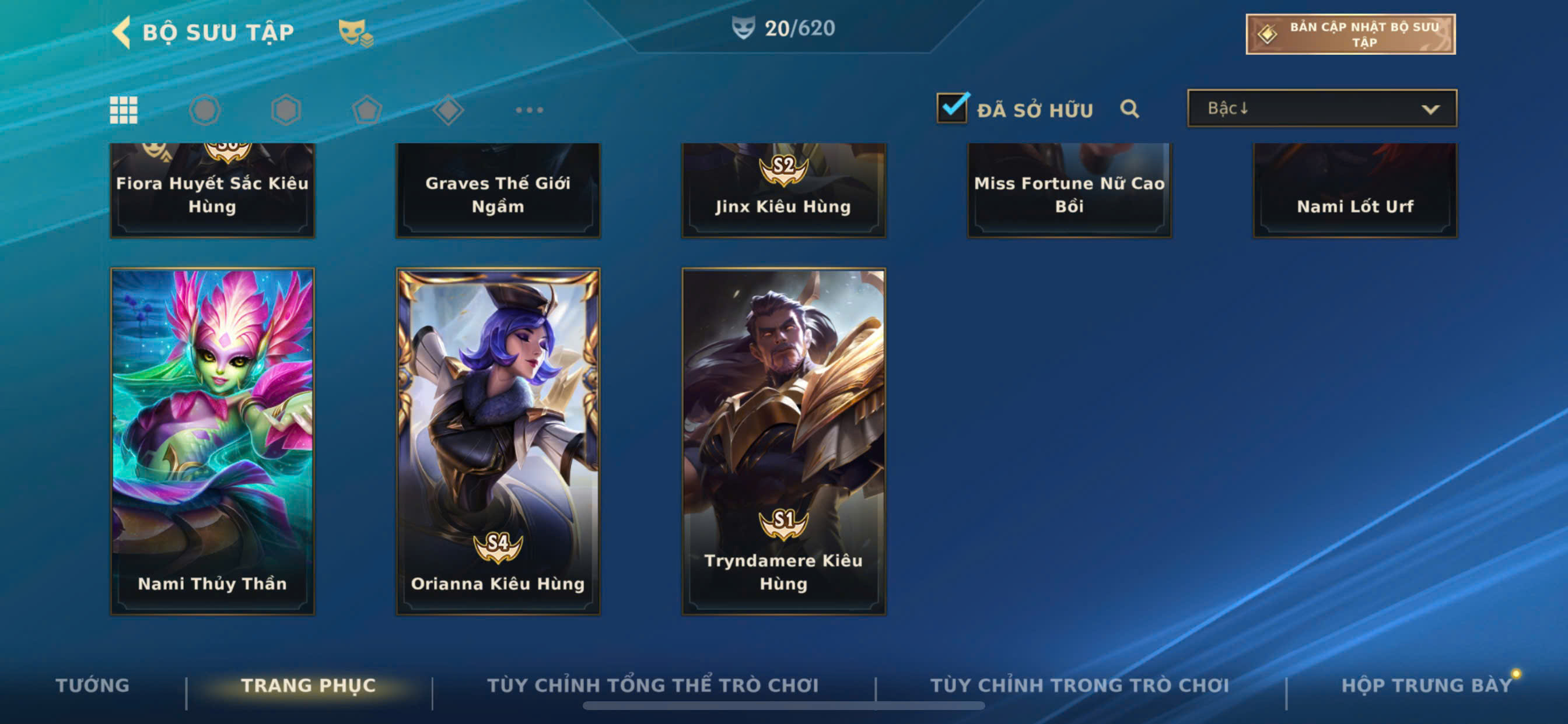
Task: Filter skins by hexagon rarity icon
Action: tap(286, 110)
